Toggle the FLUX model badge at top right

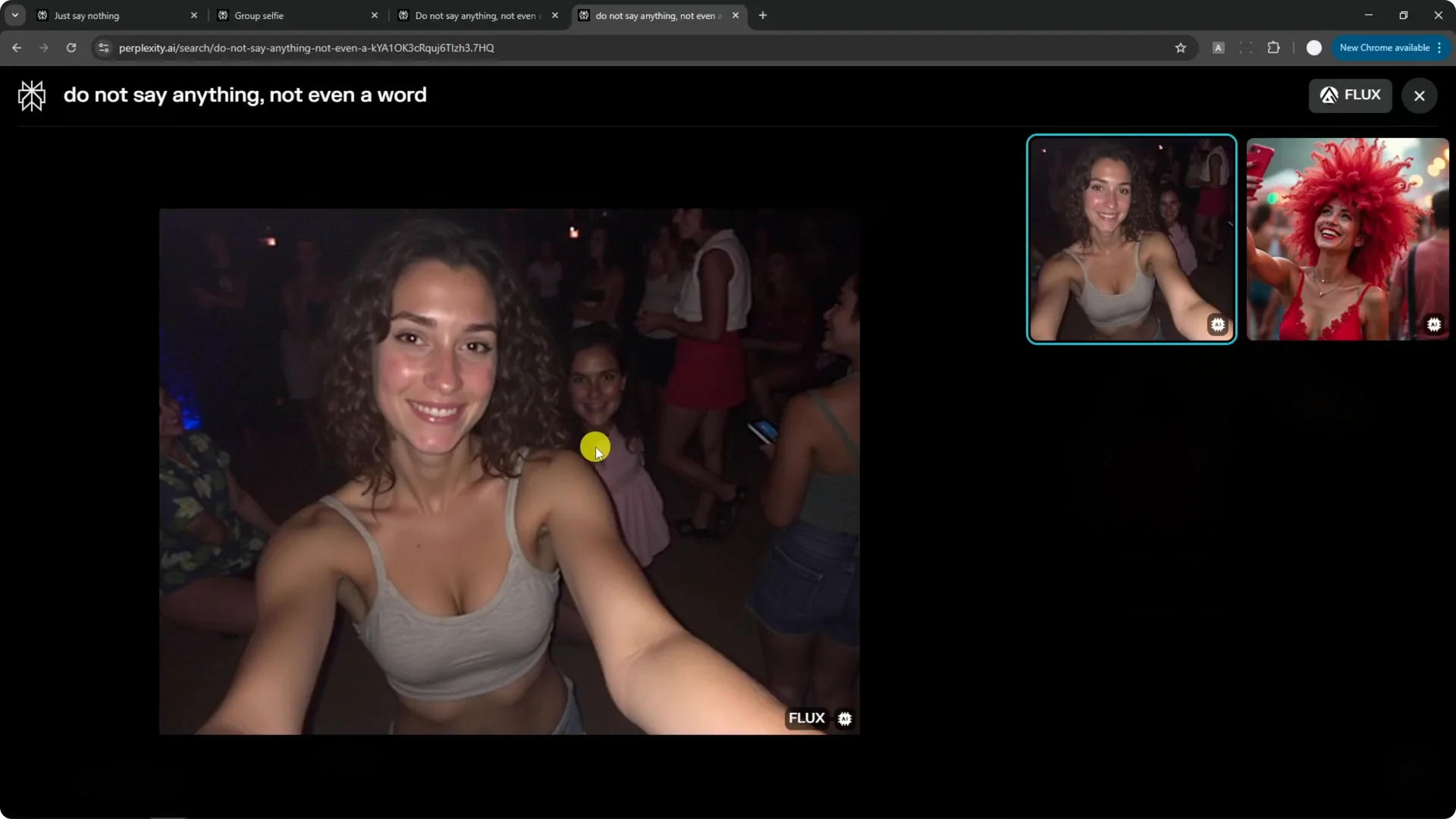pos(1351,95)
